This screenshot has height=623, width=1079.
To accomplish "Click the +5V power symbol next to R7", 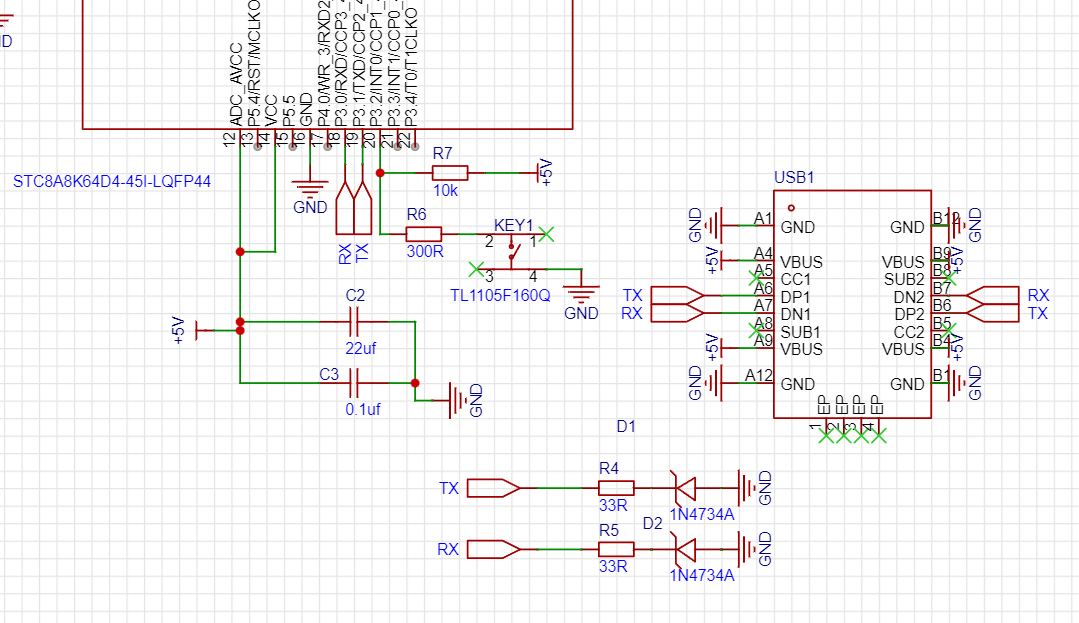I will coord(544,172).
